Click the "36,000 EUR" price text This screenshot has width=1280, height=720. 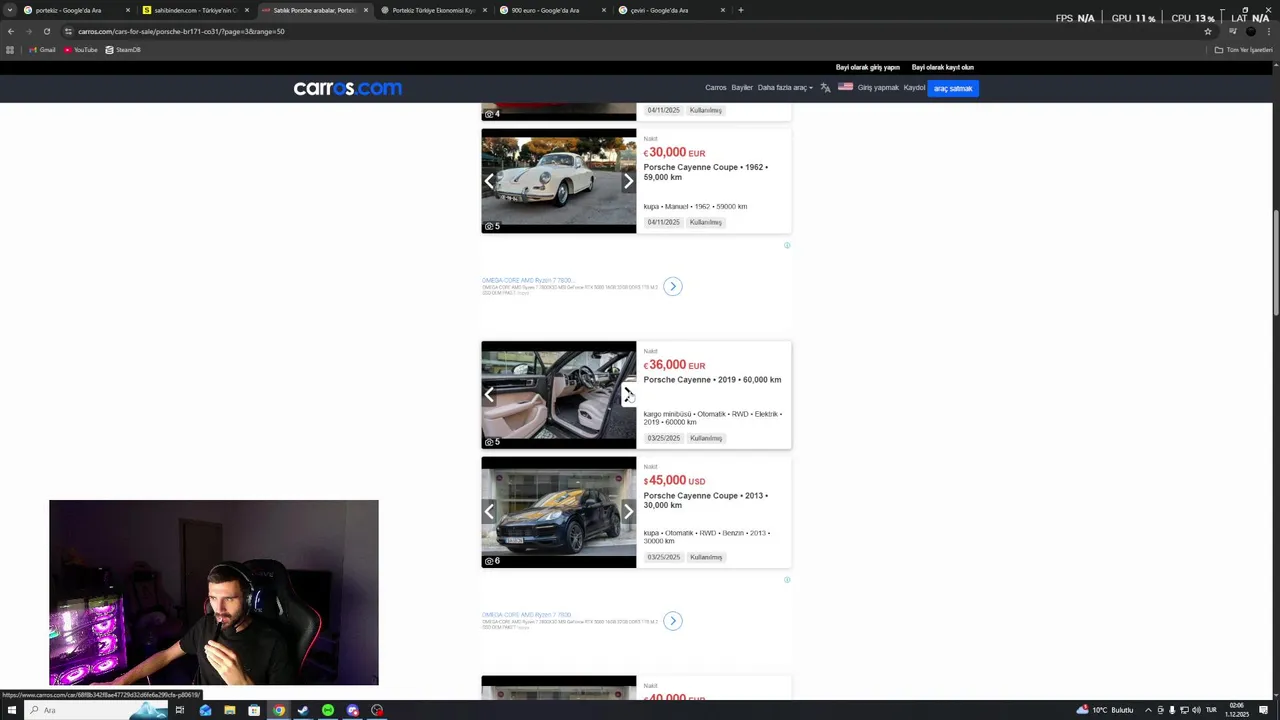tap(675, 365)
